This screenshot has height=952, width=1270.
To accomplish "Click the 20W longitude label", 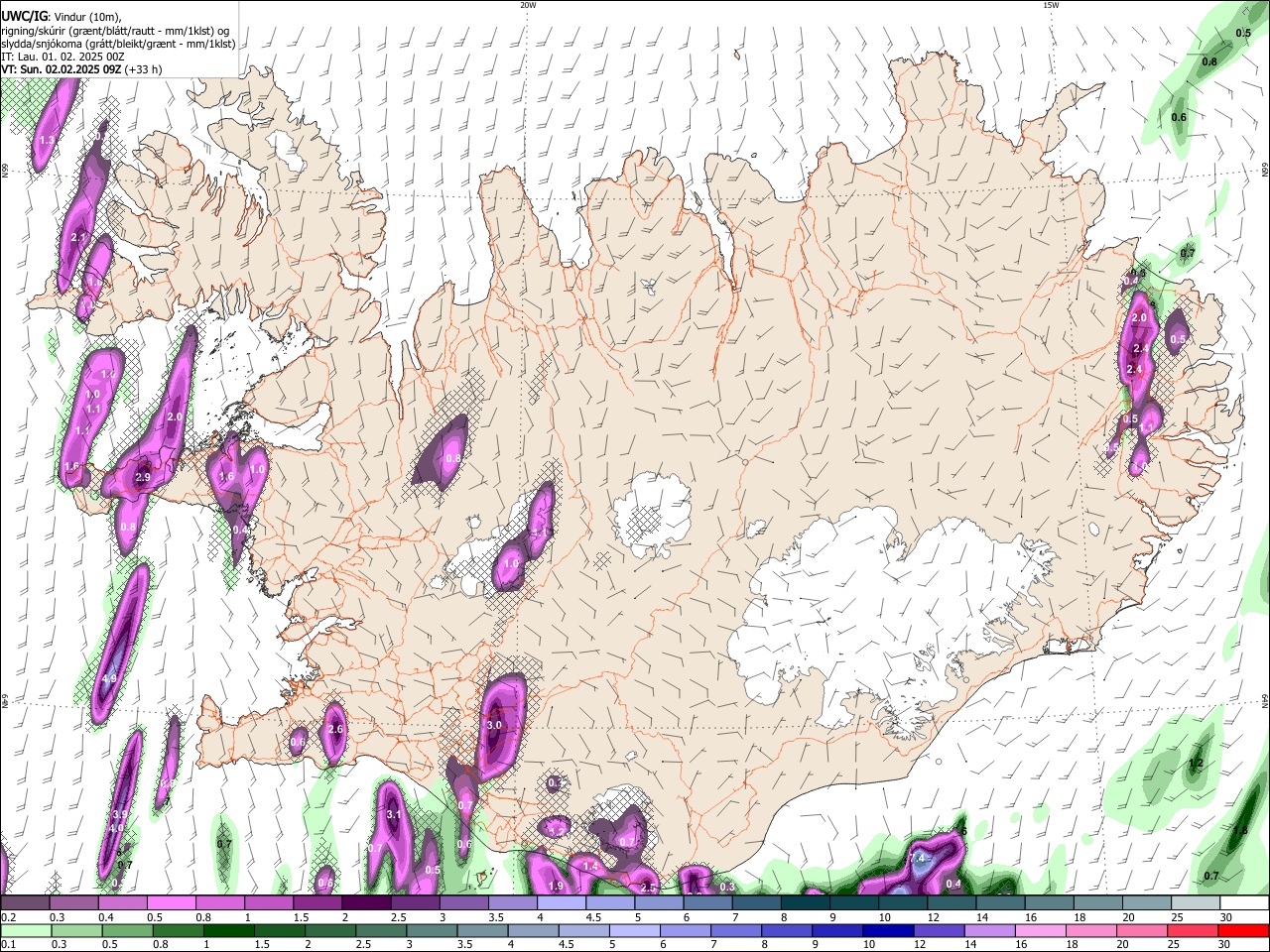I will [528, 5].
